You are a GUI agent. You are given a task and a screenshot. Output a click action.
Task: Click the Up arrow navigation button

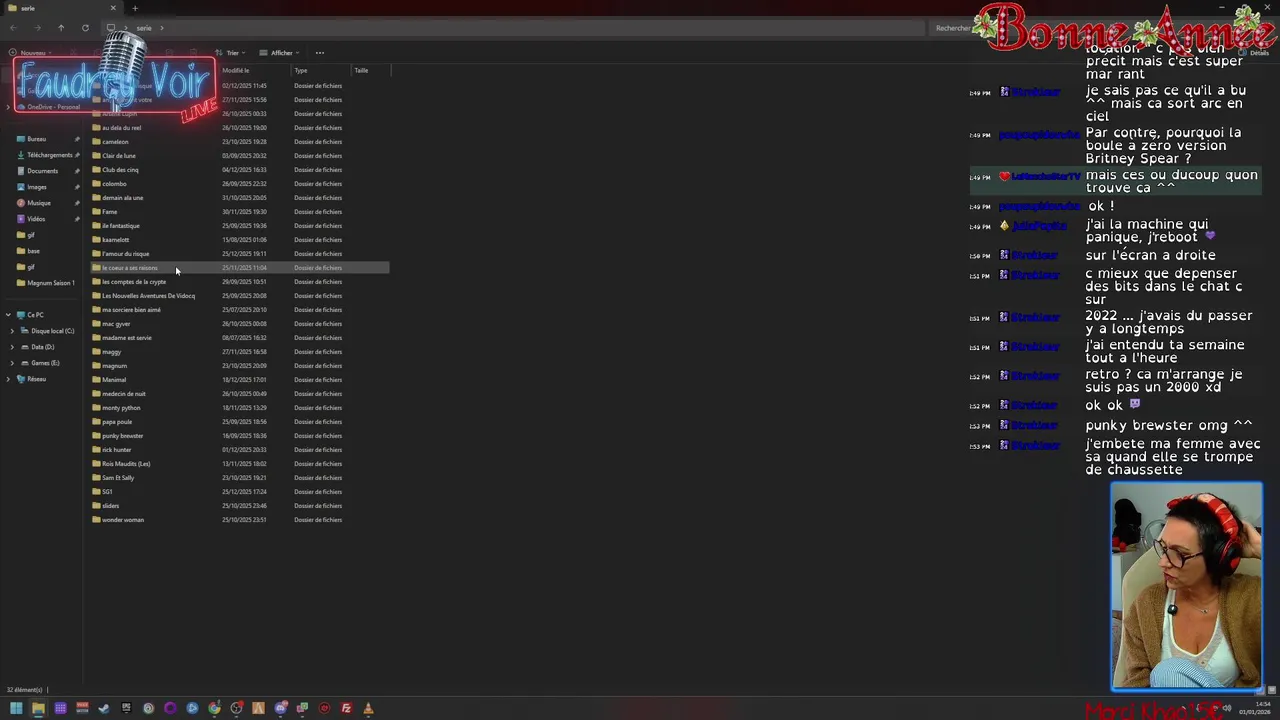coord(61,28)
